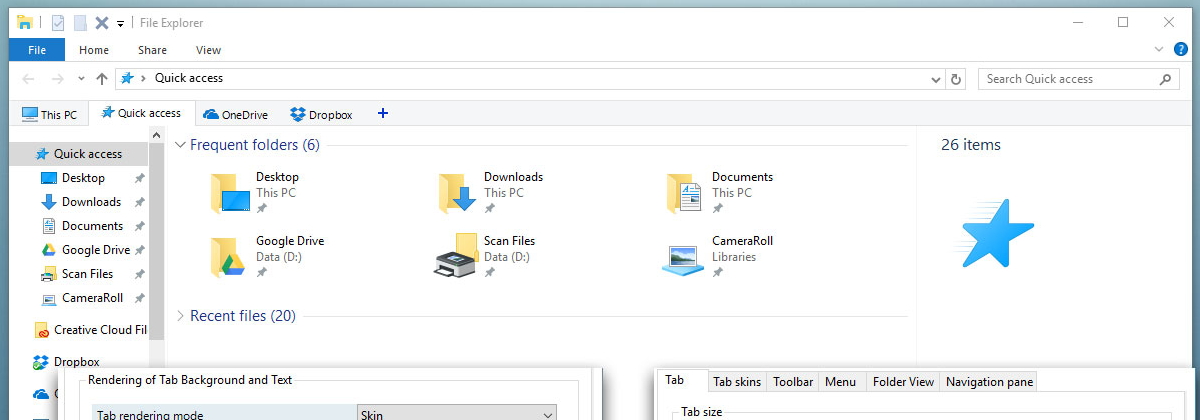
Task: Collapse the Frequent folders group
Action: (180, 145)
